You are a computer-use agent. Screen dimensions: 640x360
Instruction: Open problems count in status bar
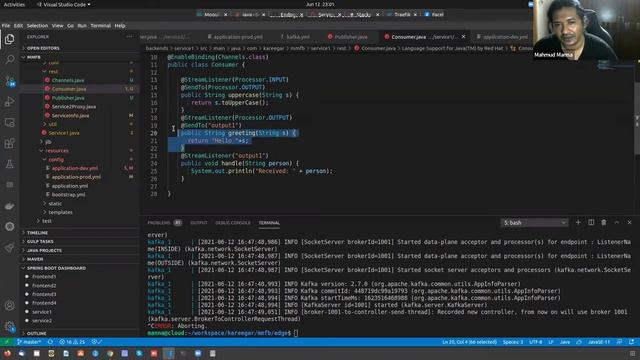pyautogui.click(x=72, y=342)
